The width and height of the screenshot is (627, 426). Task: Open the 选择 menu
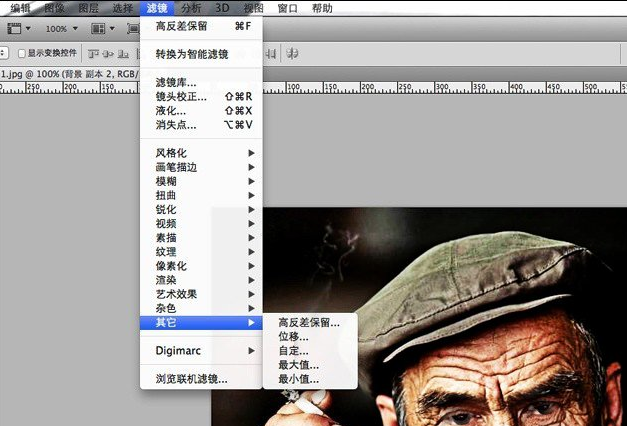122,8
